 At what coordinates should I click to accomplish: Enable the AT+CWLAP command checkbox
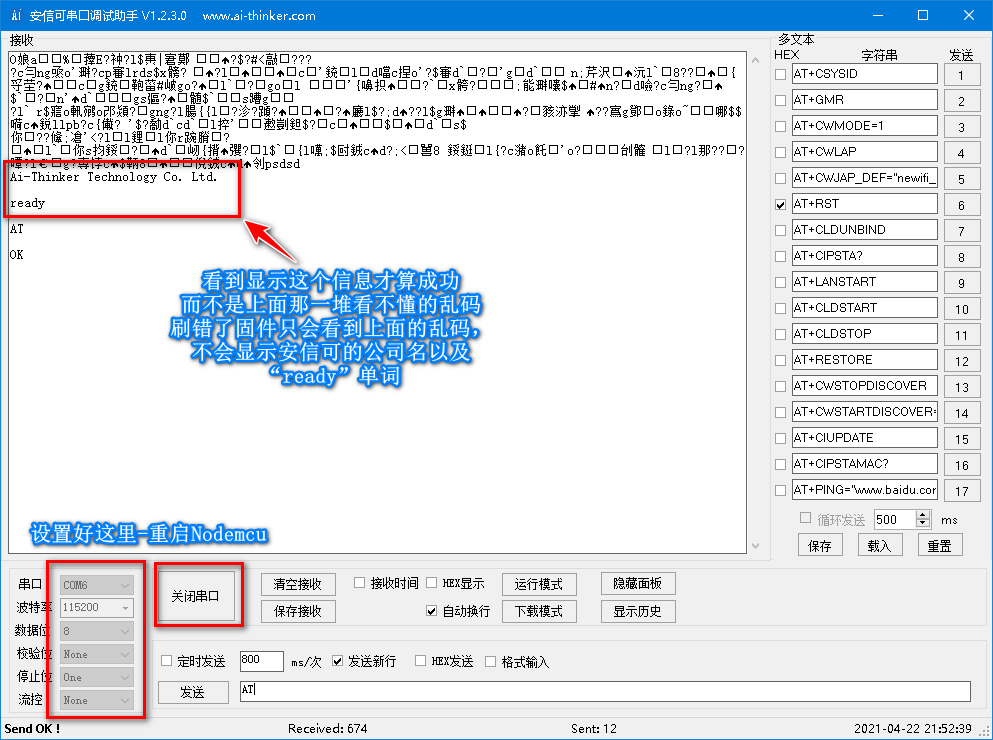[780, 151]
